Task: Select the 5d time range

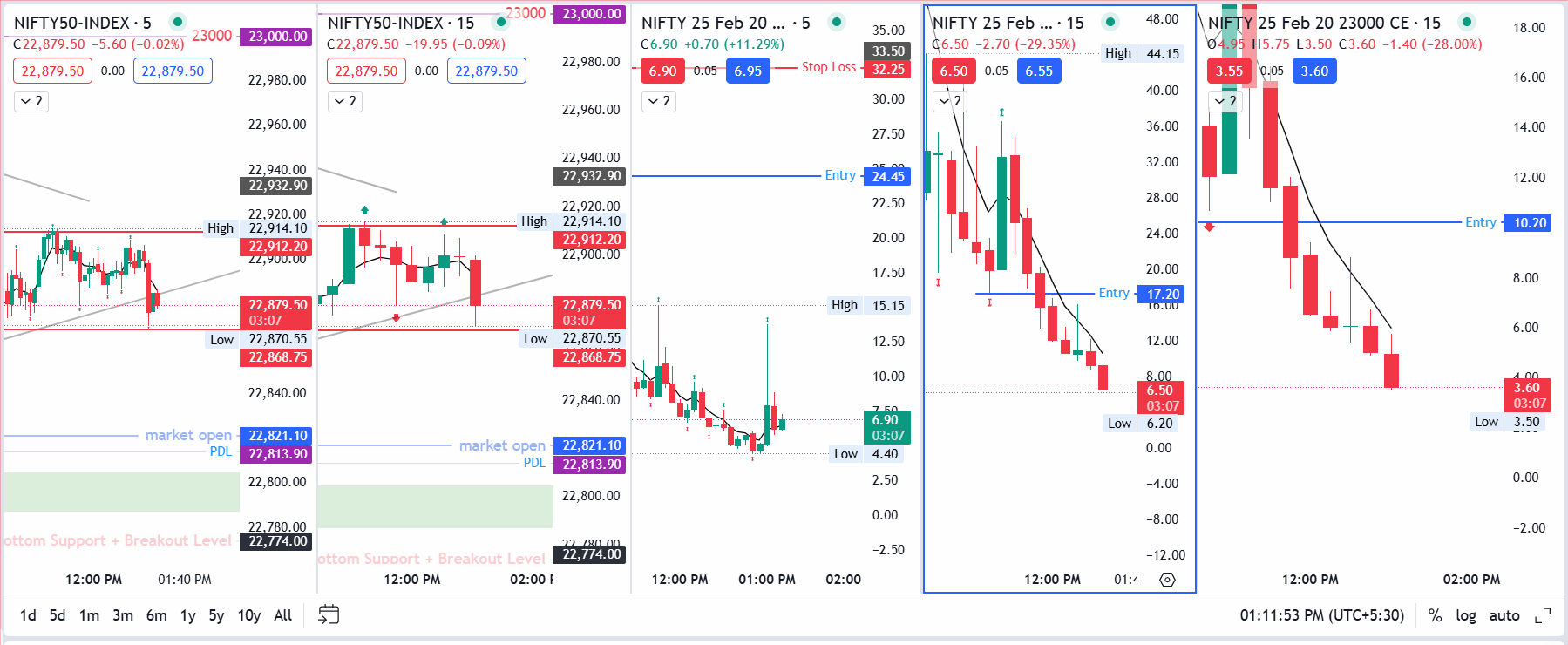Action: click(58, 615)
